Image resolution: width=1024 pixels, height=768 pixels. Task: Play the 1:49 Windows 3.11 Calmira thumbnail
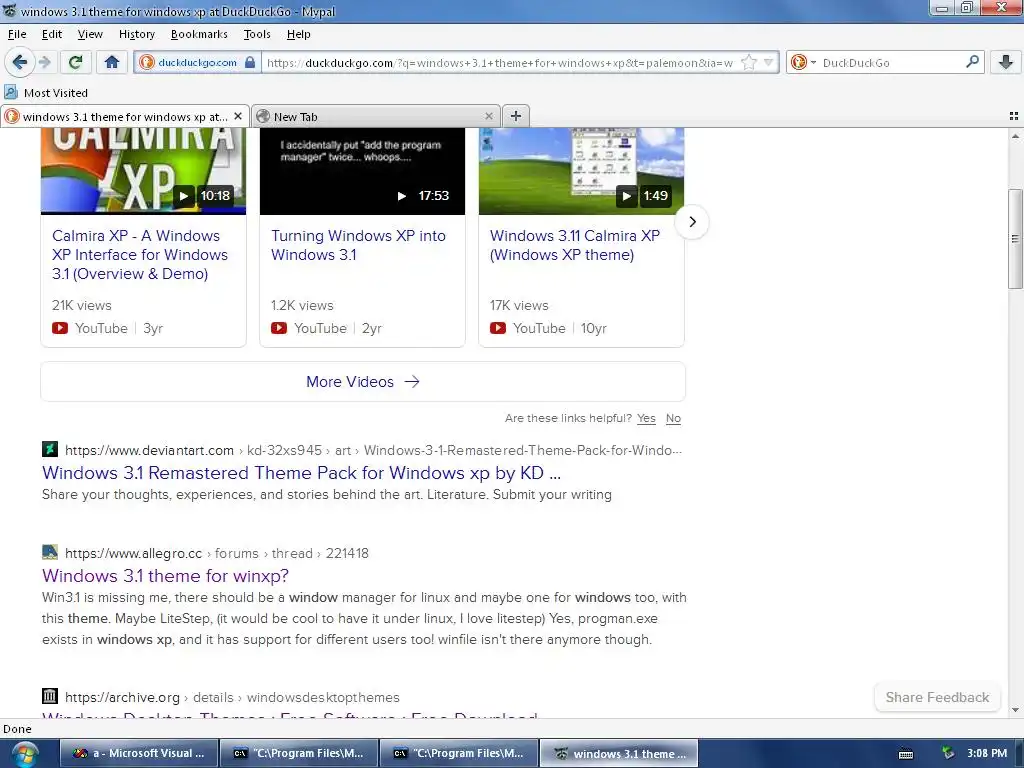pyautogui.click(x=581, y=171)
